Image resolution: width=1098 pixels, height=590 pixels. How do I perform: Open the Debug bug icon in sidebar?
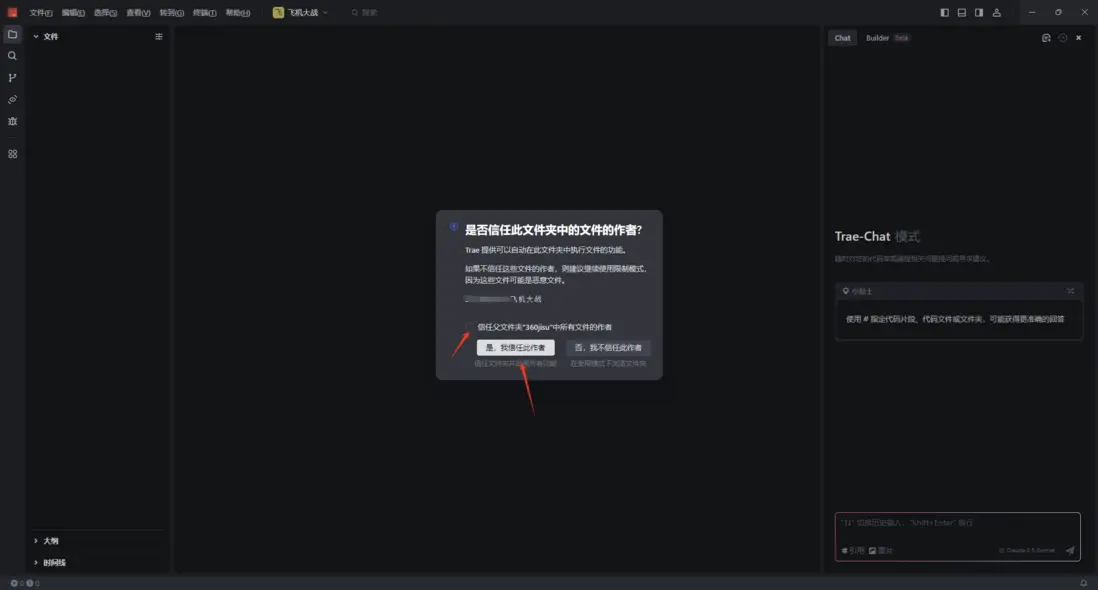point(13,121)
